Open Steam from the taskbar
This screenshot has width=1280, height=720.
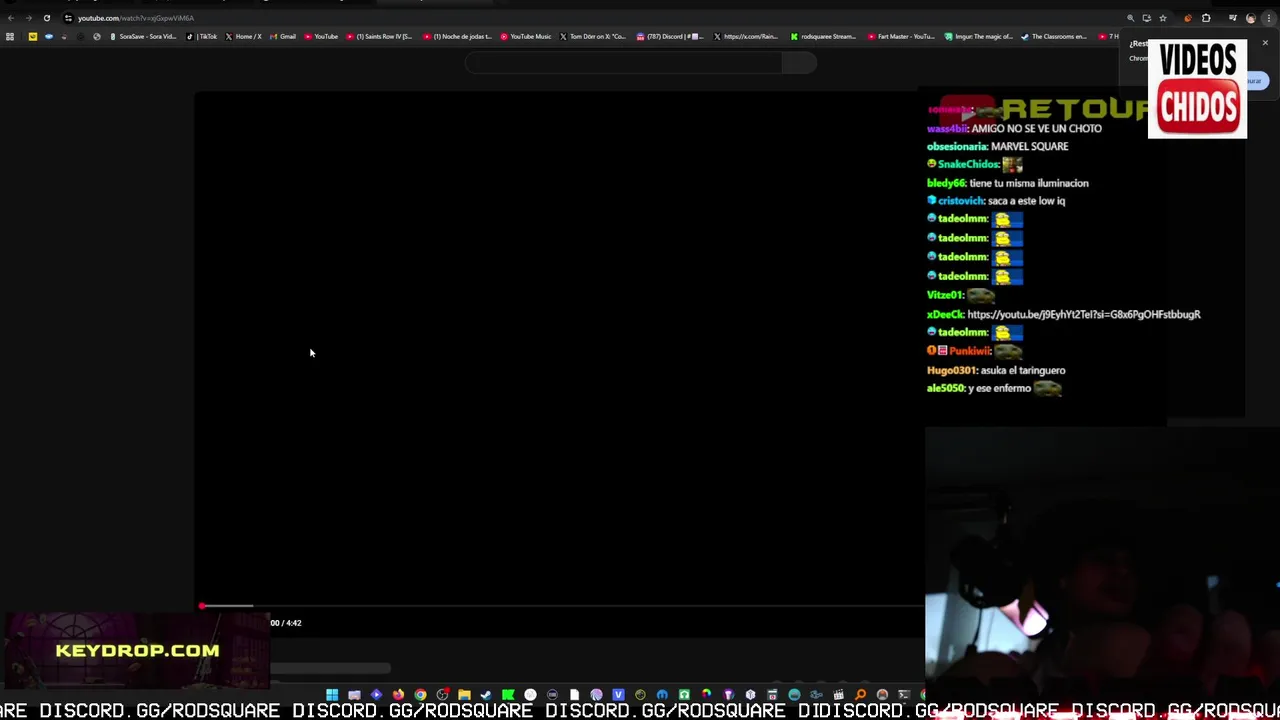pos(485,694)
